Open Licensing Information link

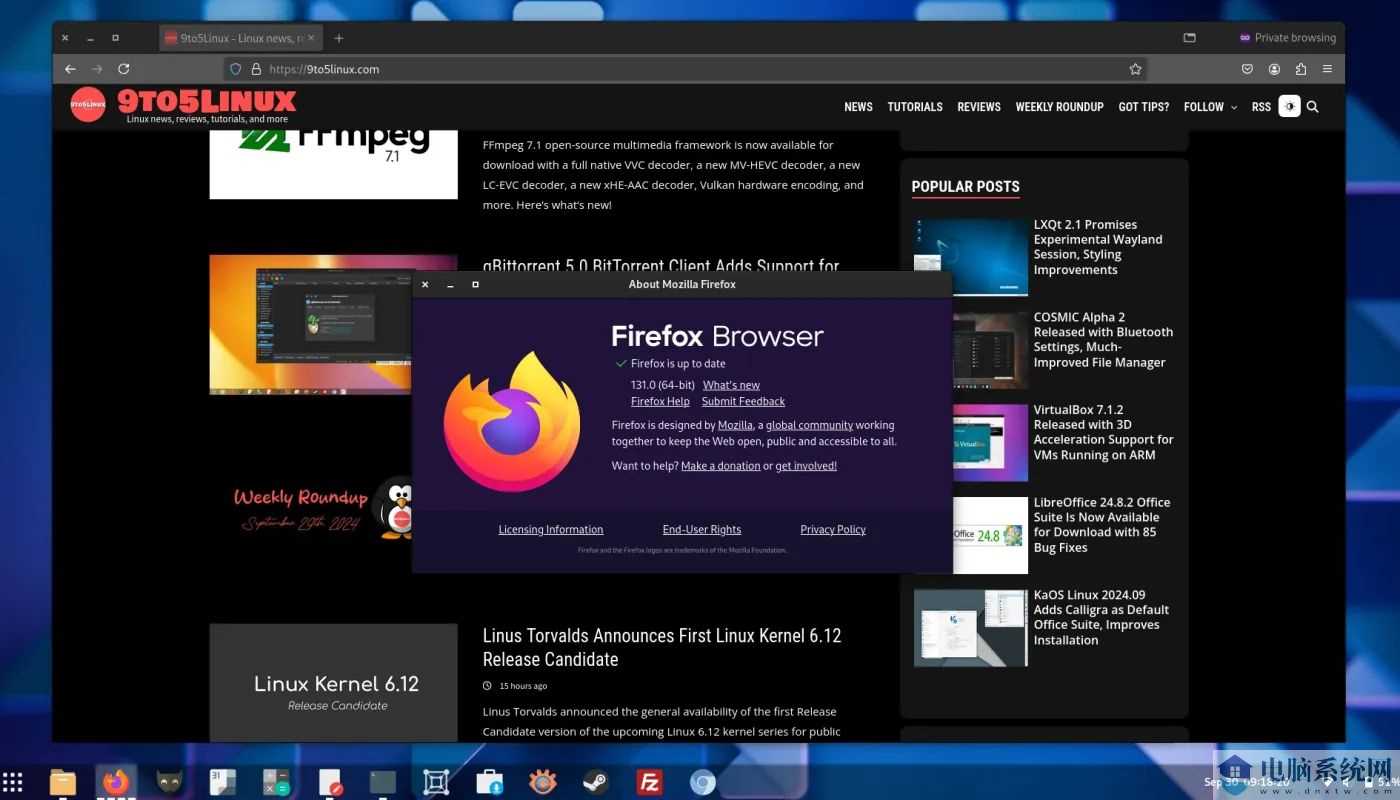(551, 529)
